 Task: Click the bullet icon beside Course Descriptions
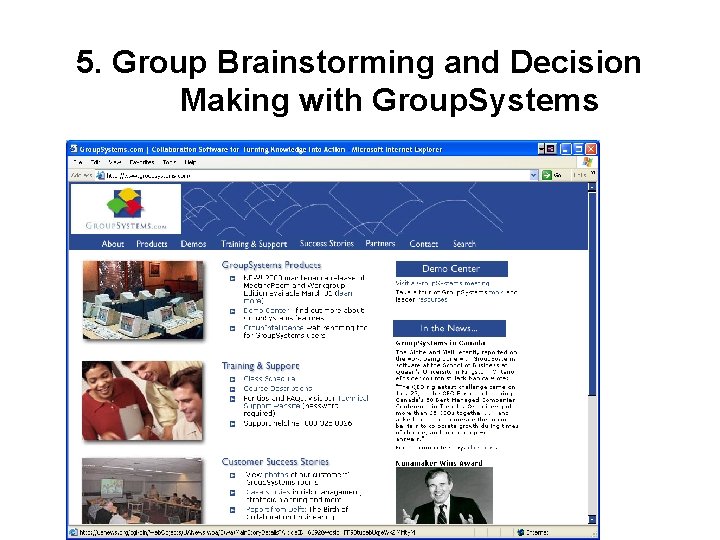click(232, 389)
